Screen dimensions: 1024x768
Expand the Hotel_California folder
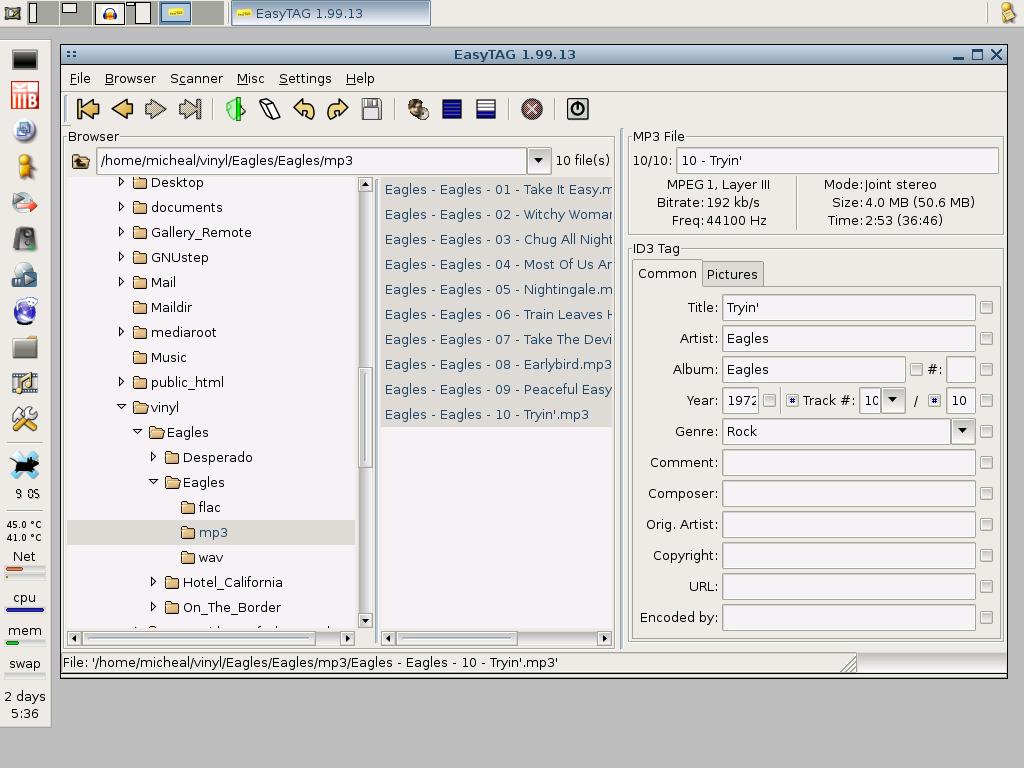click(154, 582)
